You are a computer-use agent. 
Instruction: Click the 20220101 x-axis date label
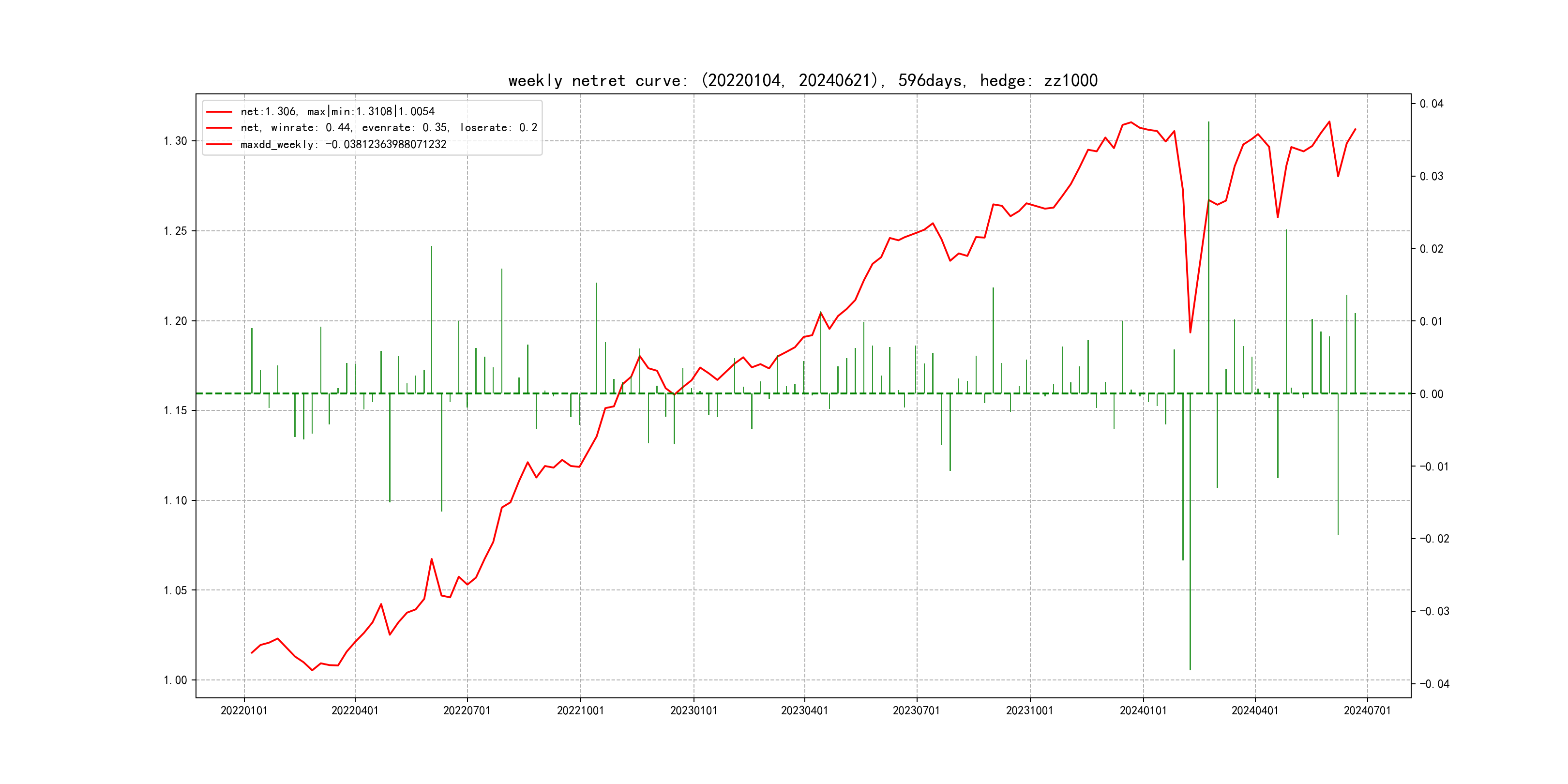[244, 711]
